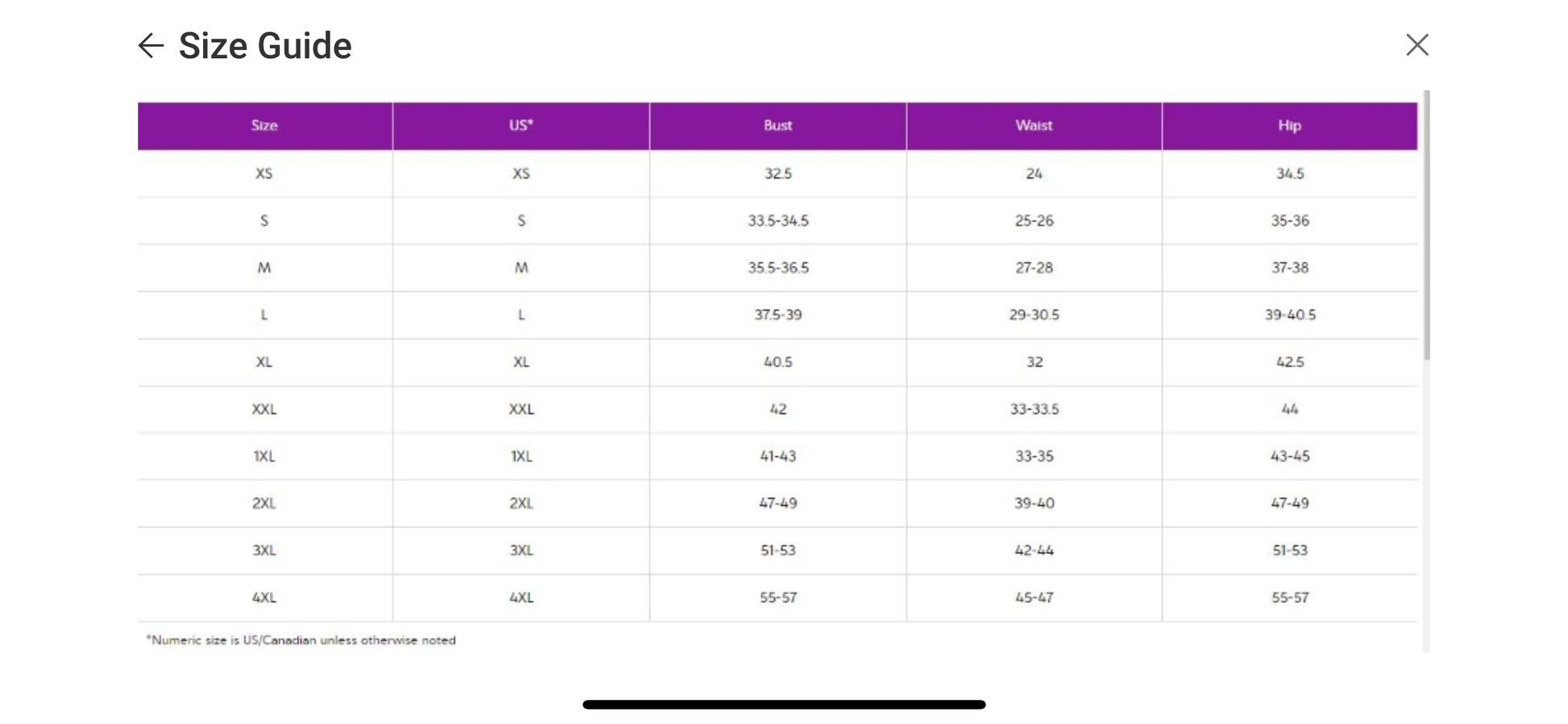Click the Bust column header
The image size is (1568, 724).
(778, 126)
